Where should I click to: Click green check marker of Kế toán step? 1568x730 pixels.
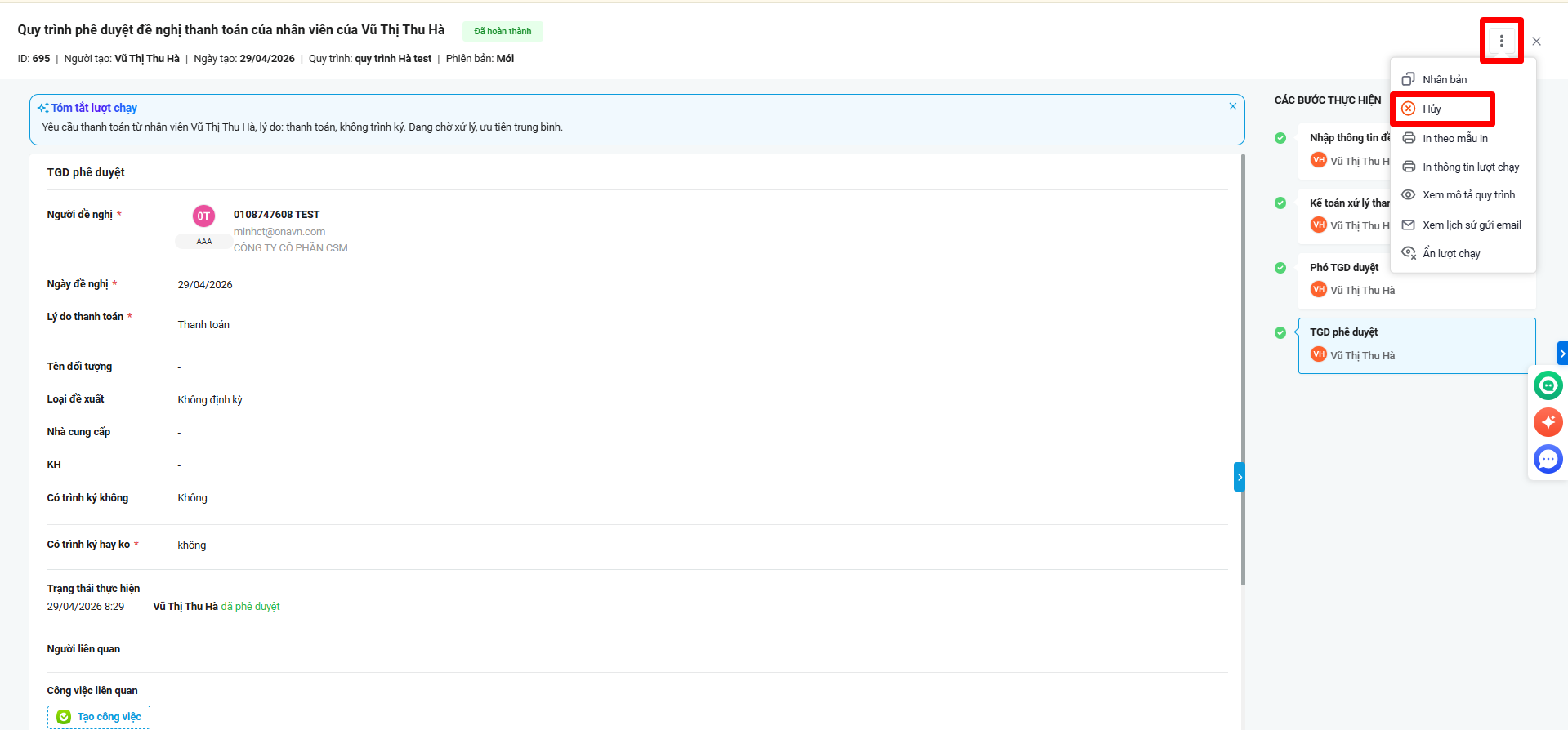pos(1280,203)
